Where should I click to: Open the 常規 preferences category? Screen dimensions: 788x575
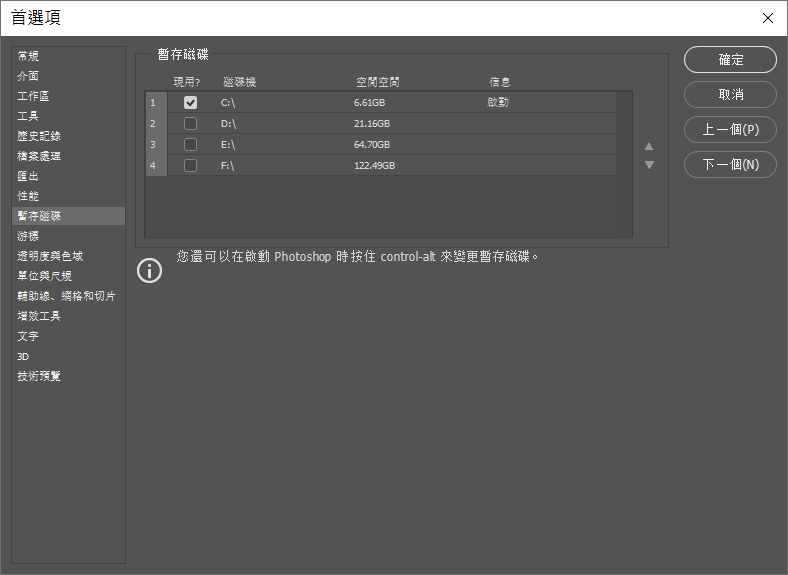[x=68, y=56]
